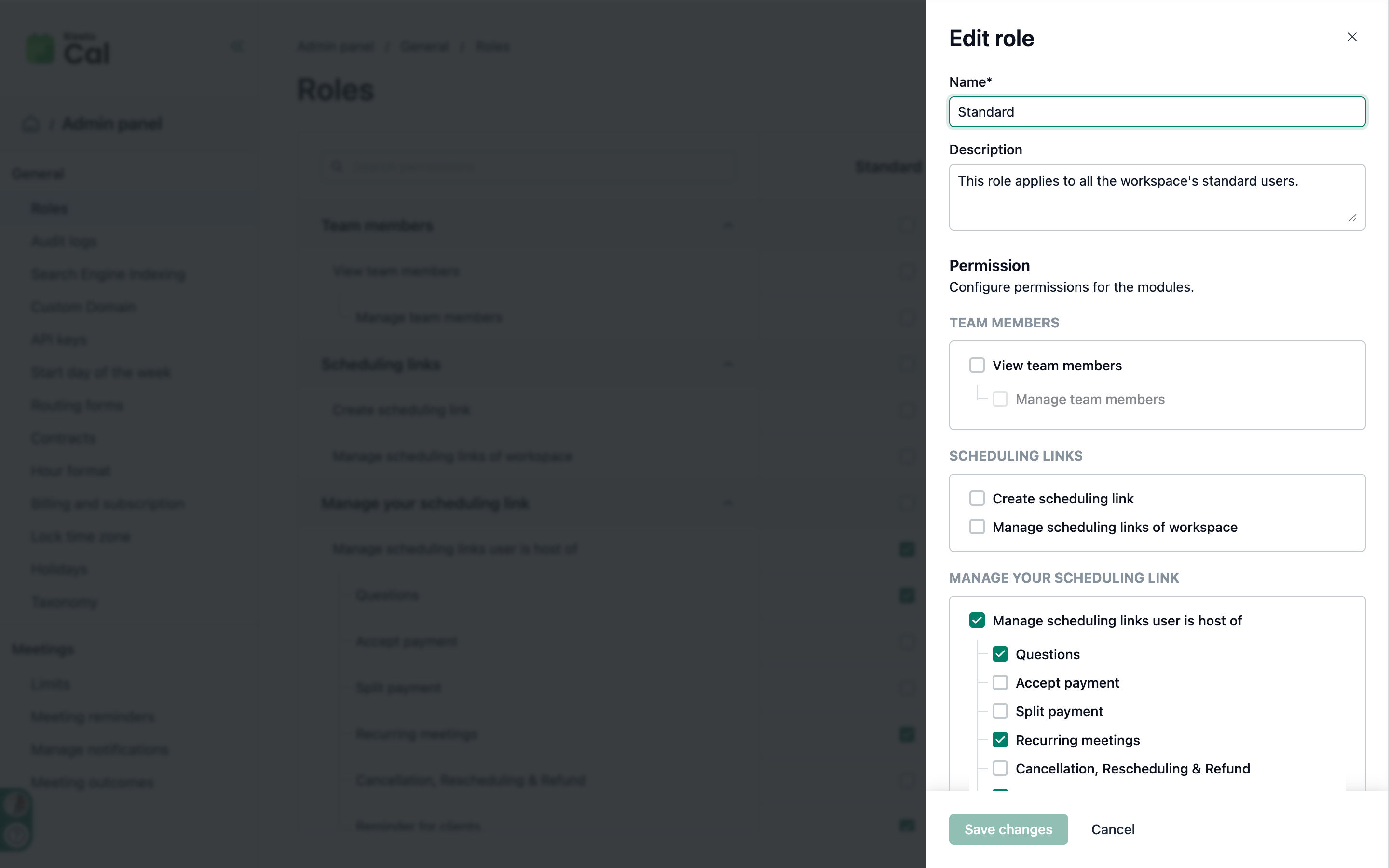The width and height of the screenshot is (1389, 868).
Task: Check Create scheduling link permission
Action: click(977, 498)
